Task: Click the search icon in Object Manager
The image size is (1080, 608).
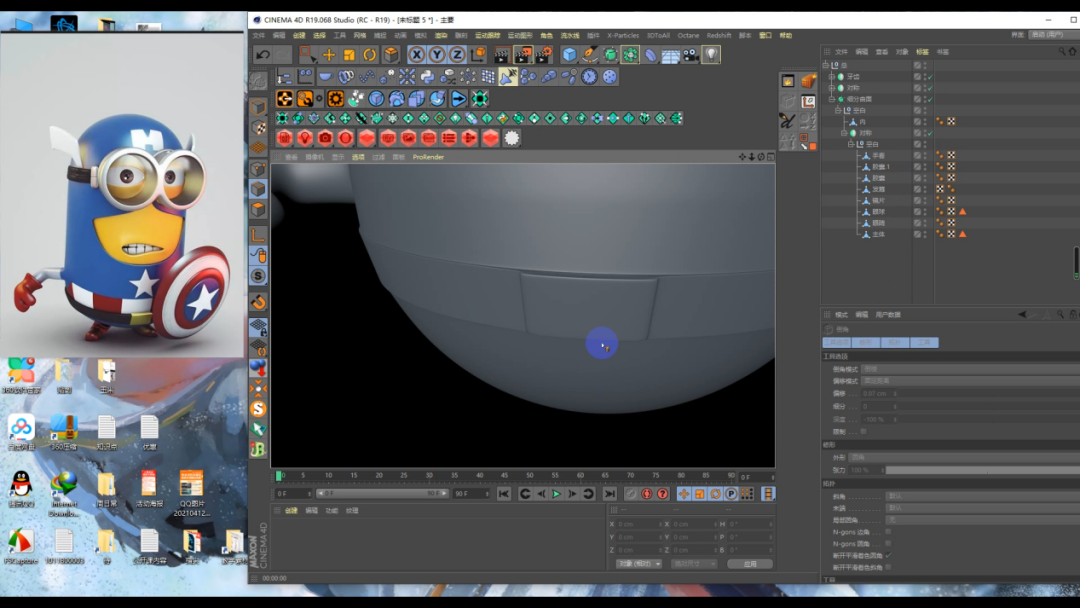Action: point(1061,52)
